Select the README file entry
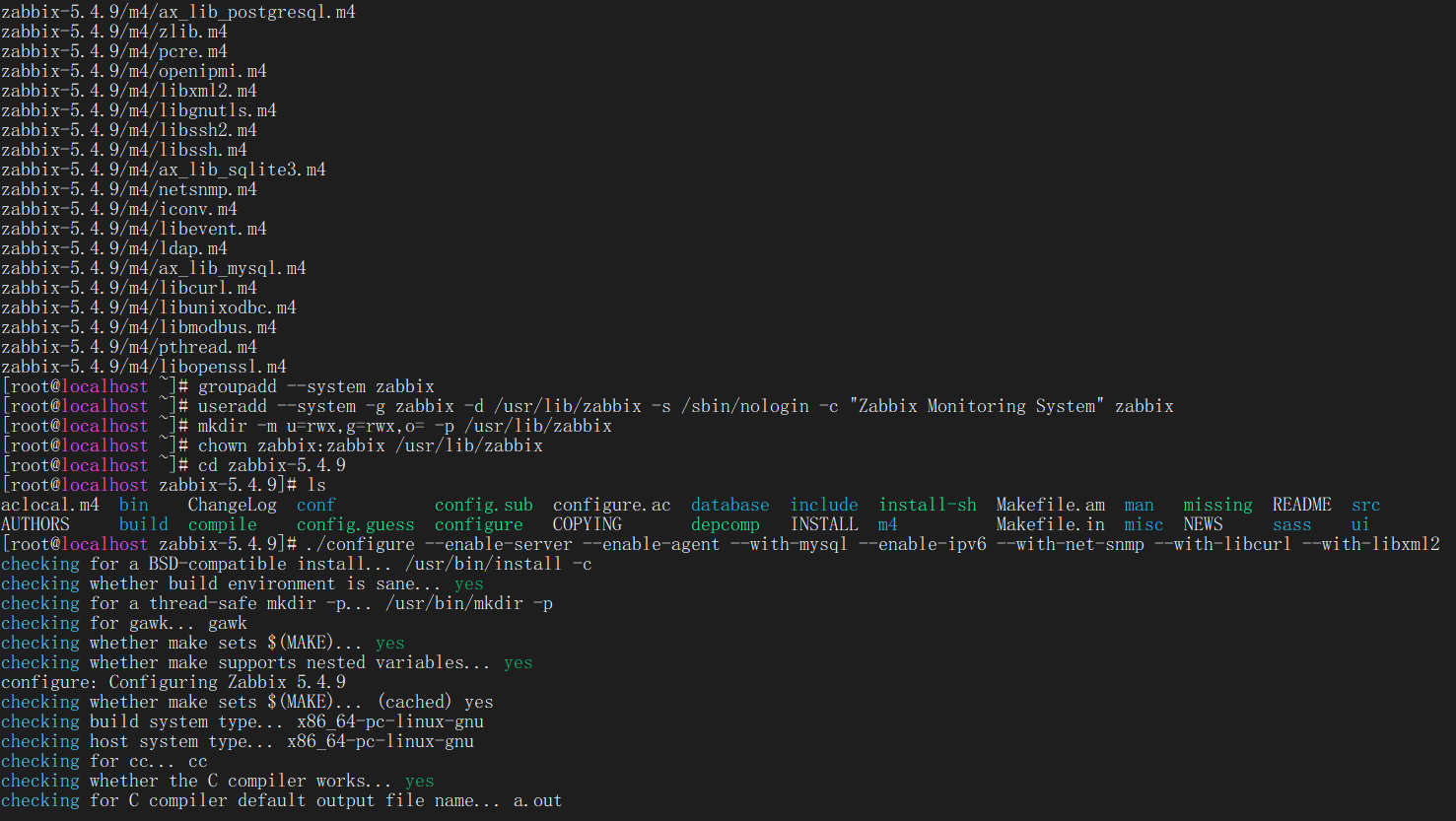The height and width of the screenshot is (821, 1456). [1301, 504]
